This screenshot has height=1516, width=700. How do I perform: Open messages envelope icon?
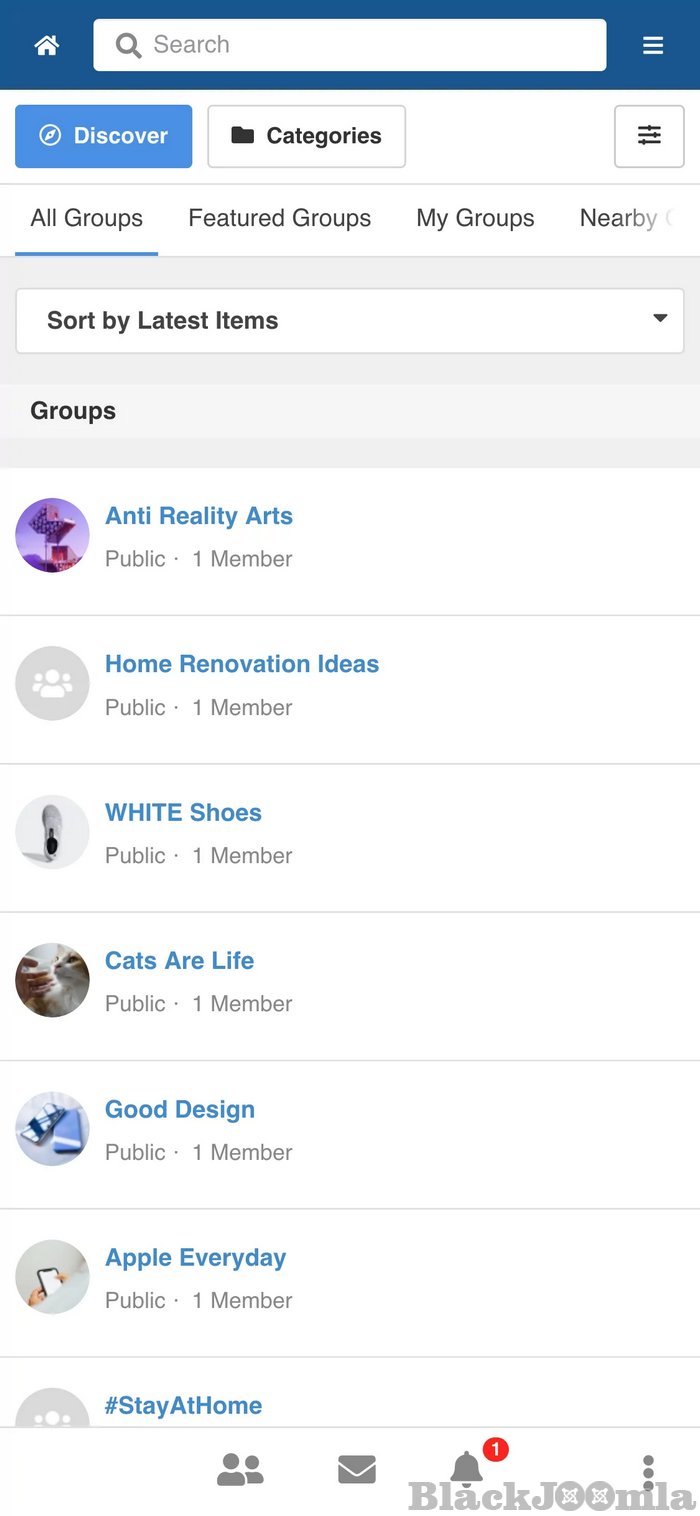click(357, 1469)
